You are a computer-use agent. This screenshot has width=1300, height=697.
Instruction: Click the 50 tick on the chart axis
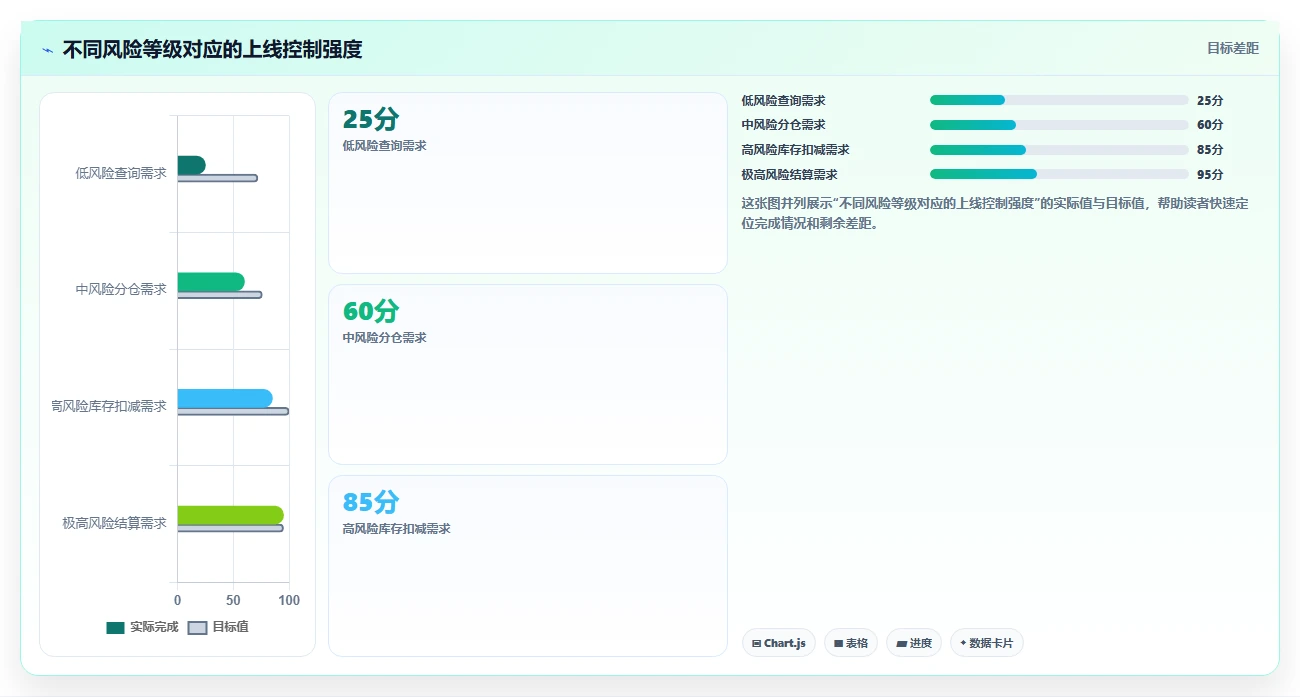pyautogui.click(x=233, y=600)
